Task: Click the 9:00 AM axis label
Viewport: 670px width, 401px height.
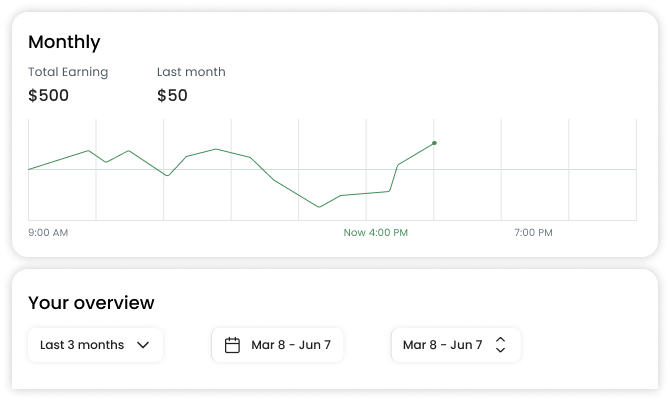Action: (x=48, y=233)
